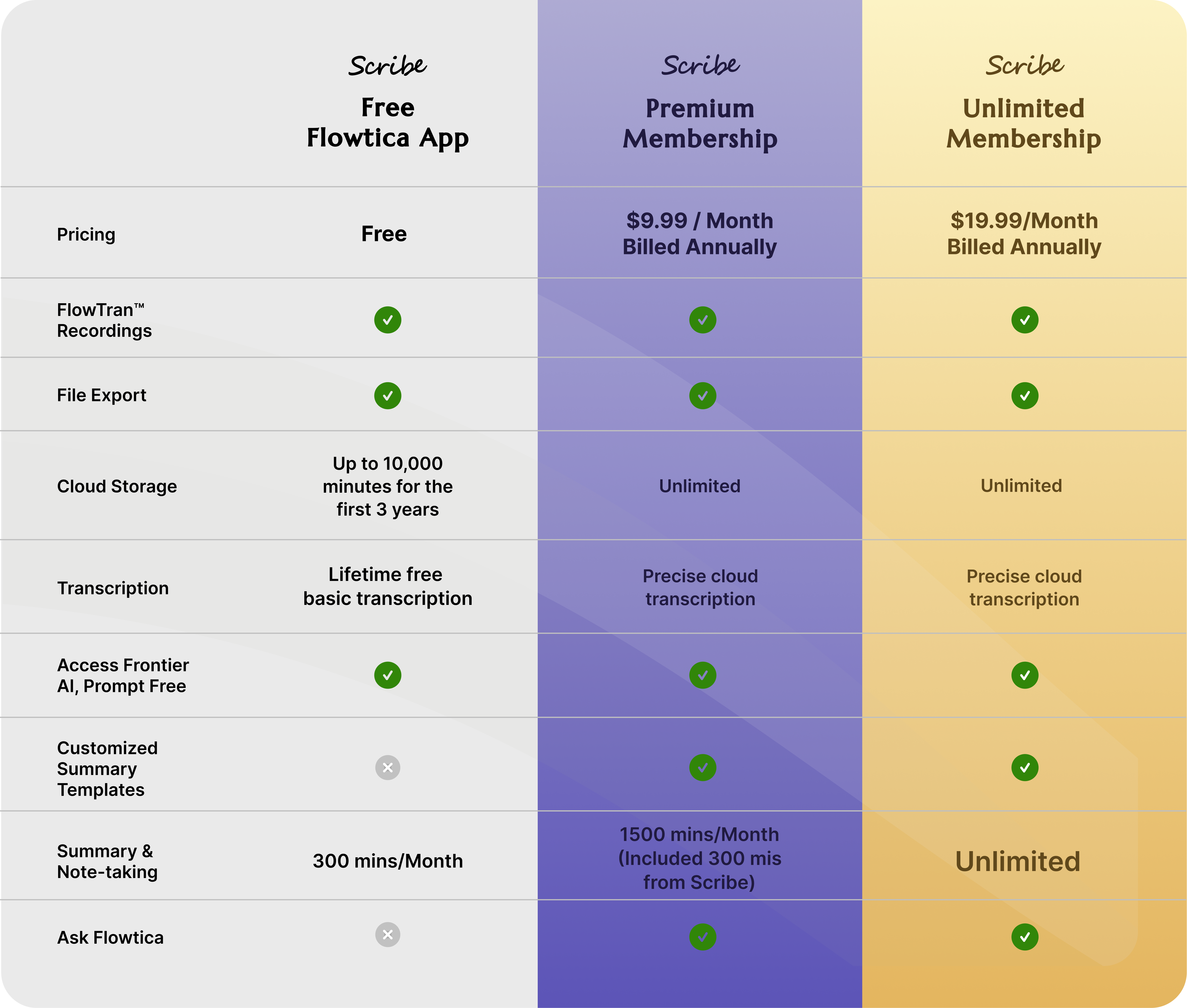Click the gray X for Ask Flowtica
Viewport: 1187px width, 1008px height.
click(387, 935)
